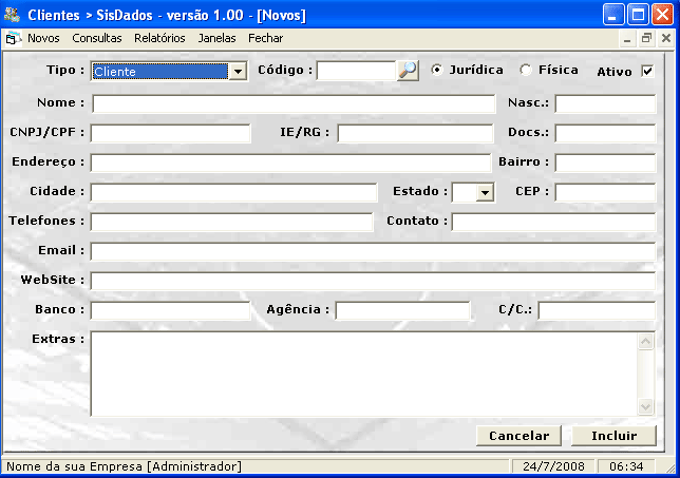Focus the CNPJ/CPF input field

point(170,133)
